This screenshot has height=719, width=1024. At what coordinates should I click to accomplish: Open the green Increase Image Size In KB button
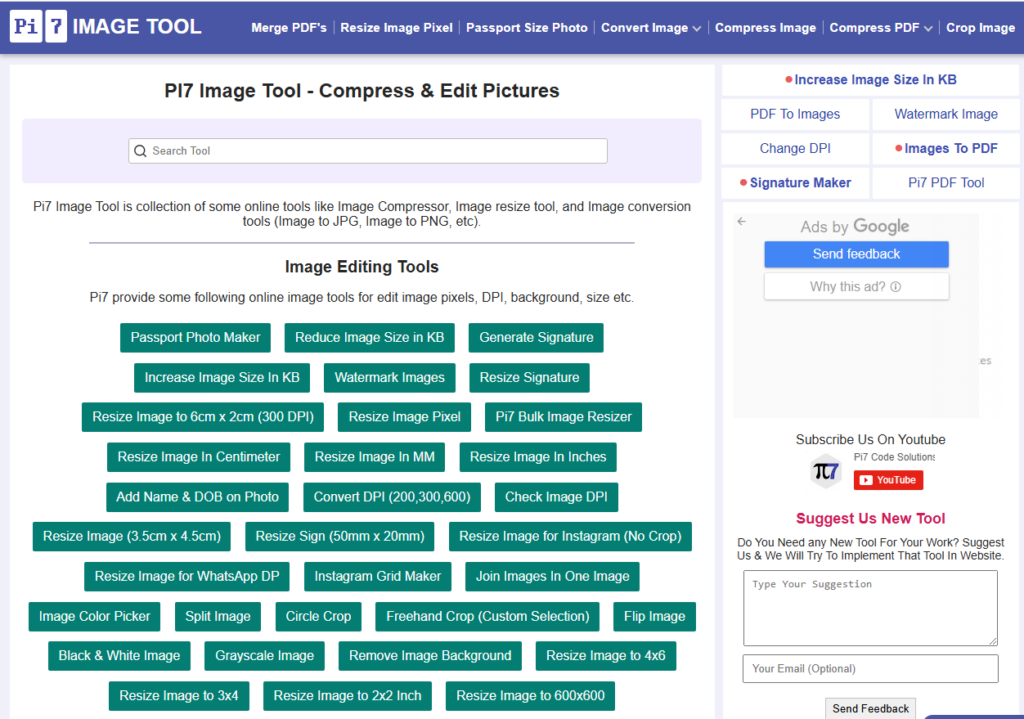point(222,377)
